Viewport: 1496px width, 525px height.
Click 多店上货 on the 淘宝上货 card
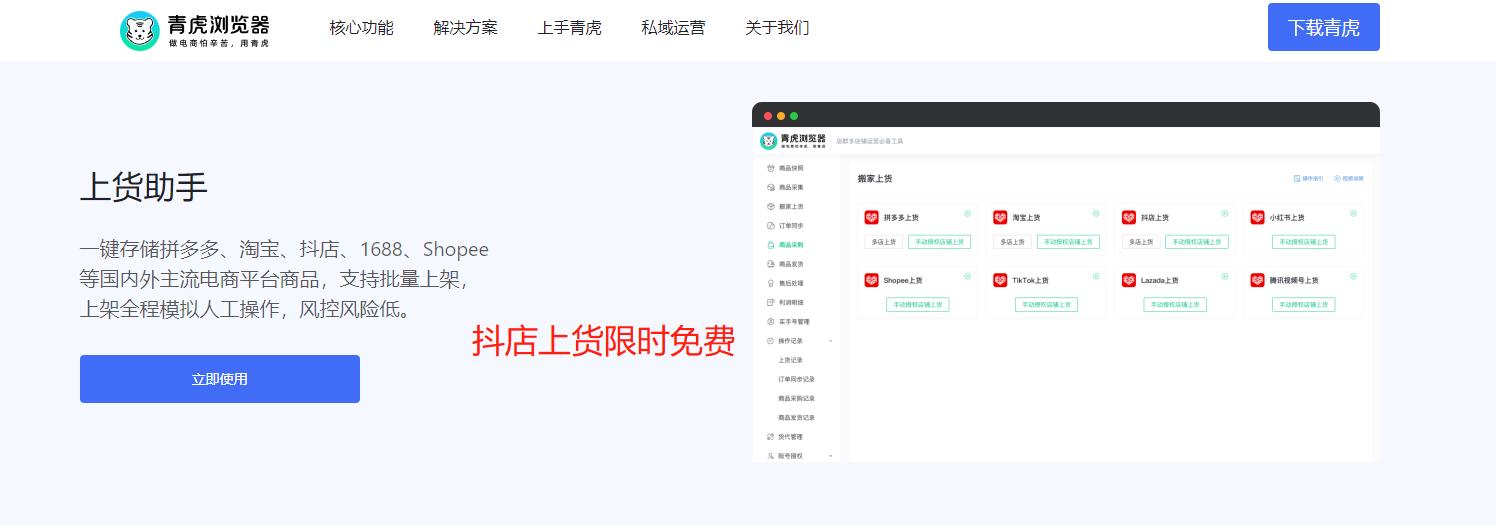(x=1013, y=242)
